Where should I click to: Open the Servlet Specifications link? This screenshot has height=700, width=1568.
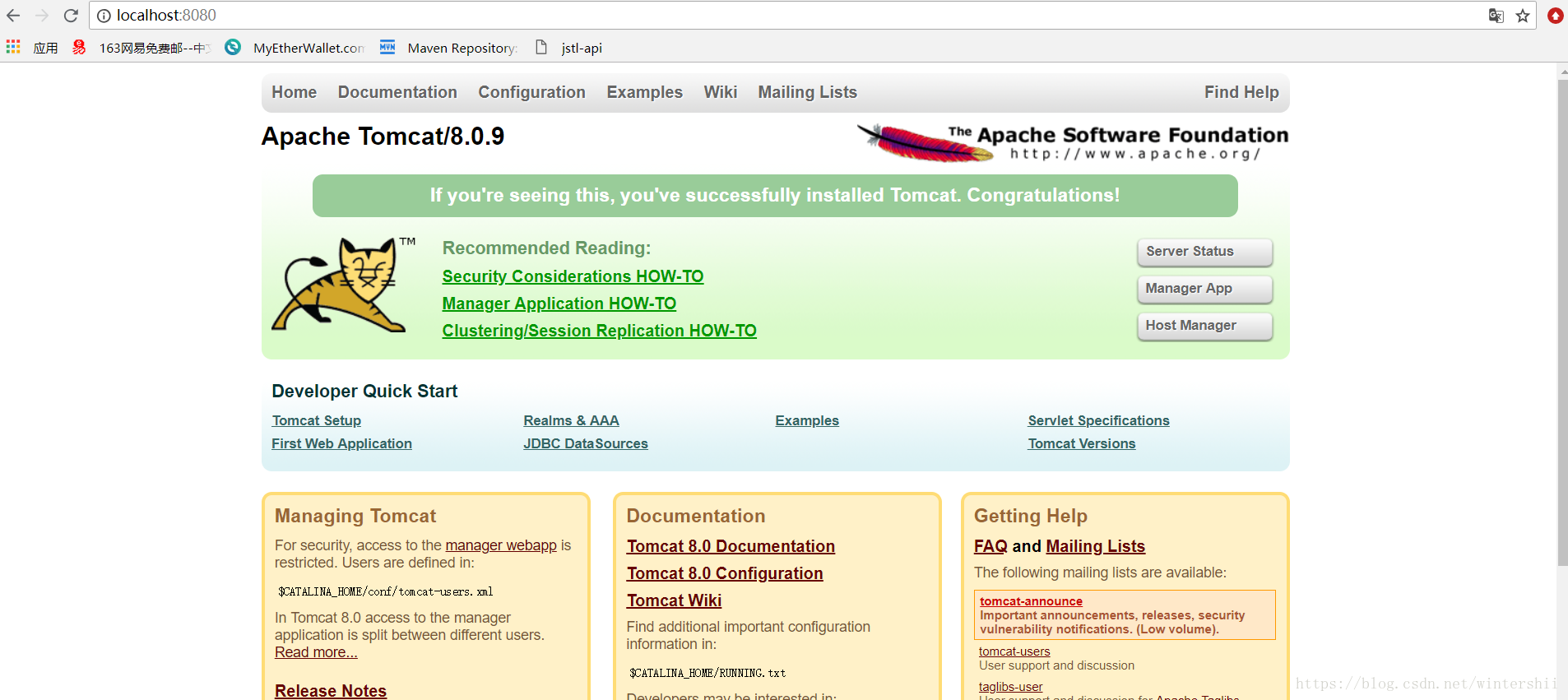click(x=1099, y=420)
